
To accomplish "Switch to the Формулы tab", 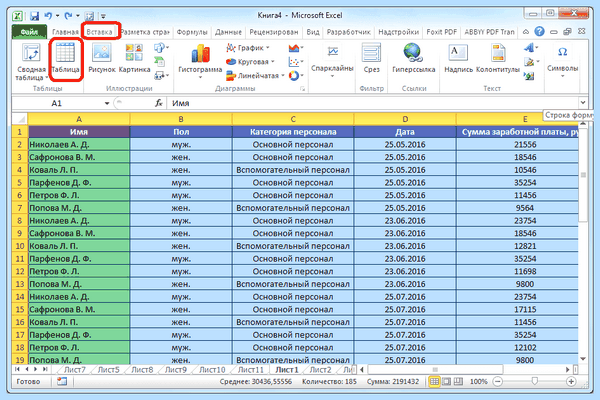I will (x=192, y=32).
